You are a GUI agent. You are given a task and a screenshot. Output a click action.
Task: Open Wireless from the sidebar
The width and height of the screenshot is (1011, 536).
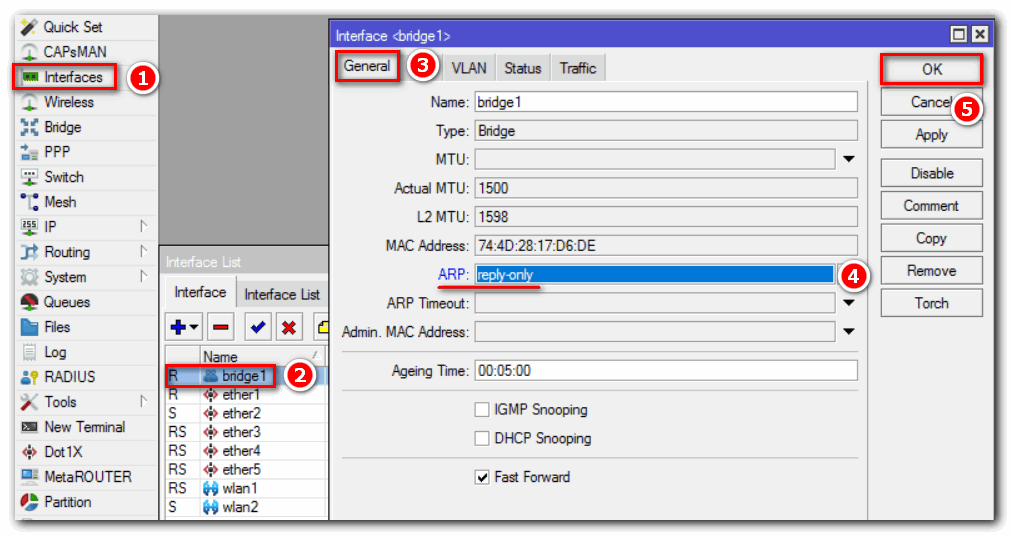point(68,102)
